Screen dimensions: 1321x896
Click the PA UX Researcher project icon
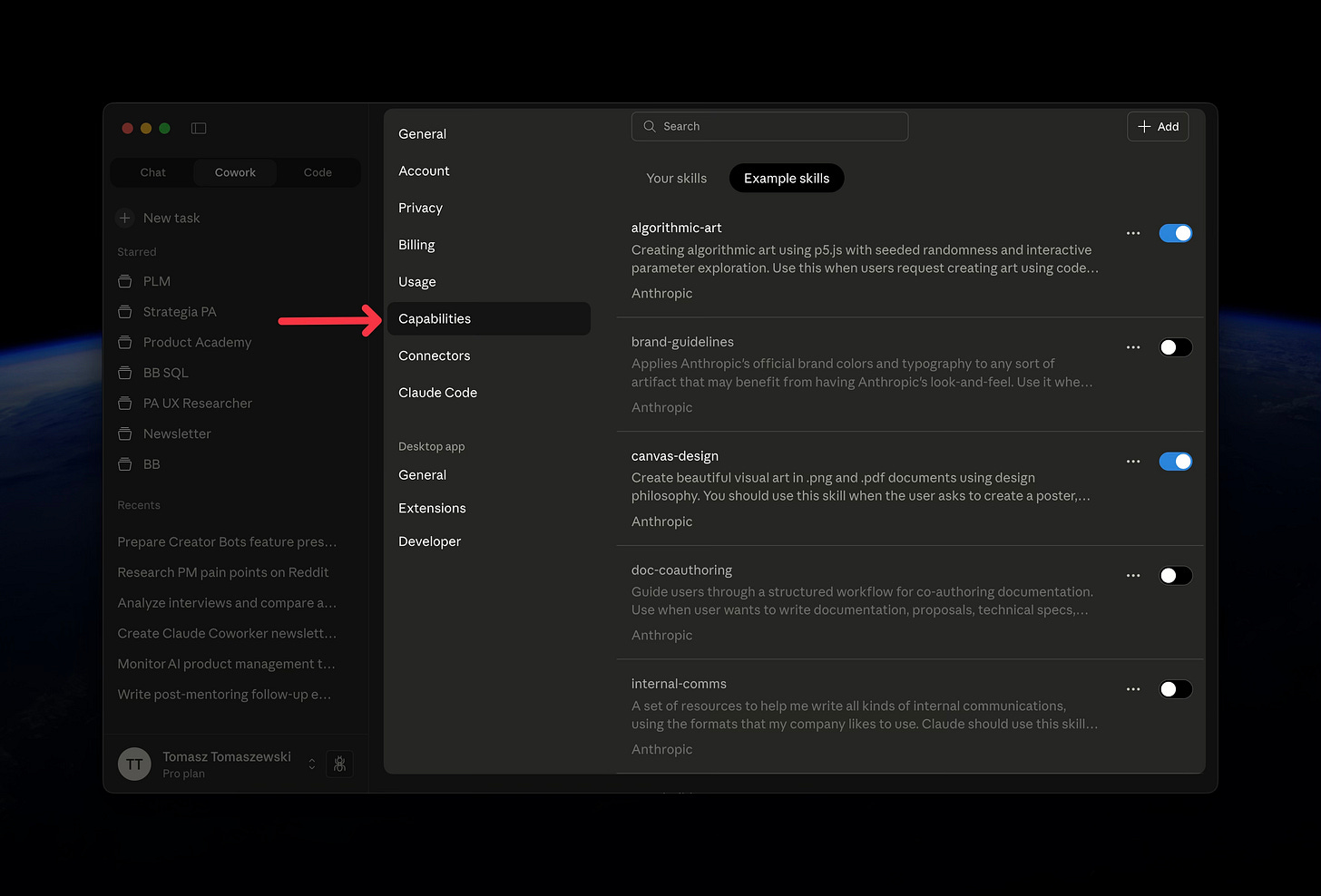(125, 404)
